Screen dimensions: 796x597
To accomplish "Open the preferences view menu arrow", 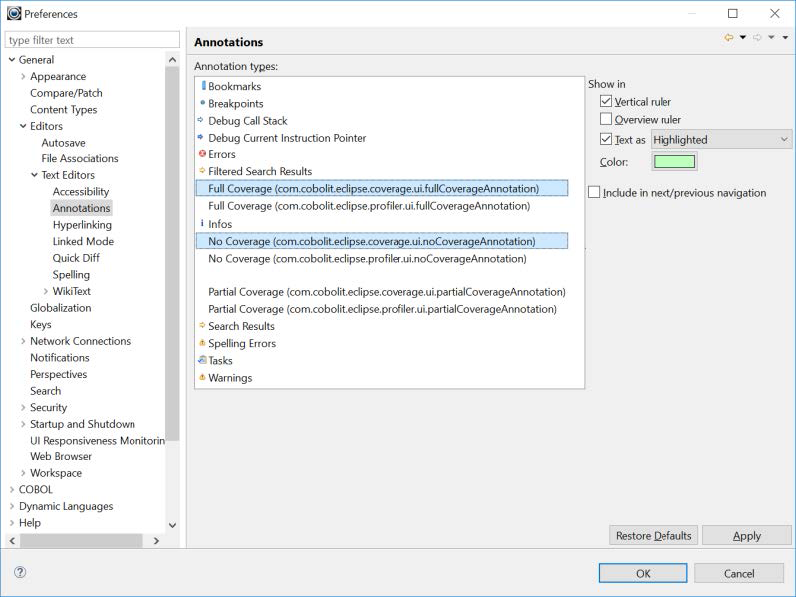I will pyautogui.click(x=785, y=38).
